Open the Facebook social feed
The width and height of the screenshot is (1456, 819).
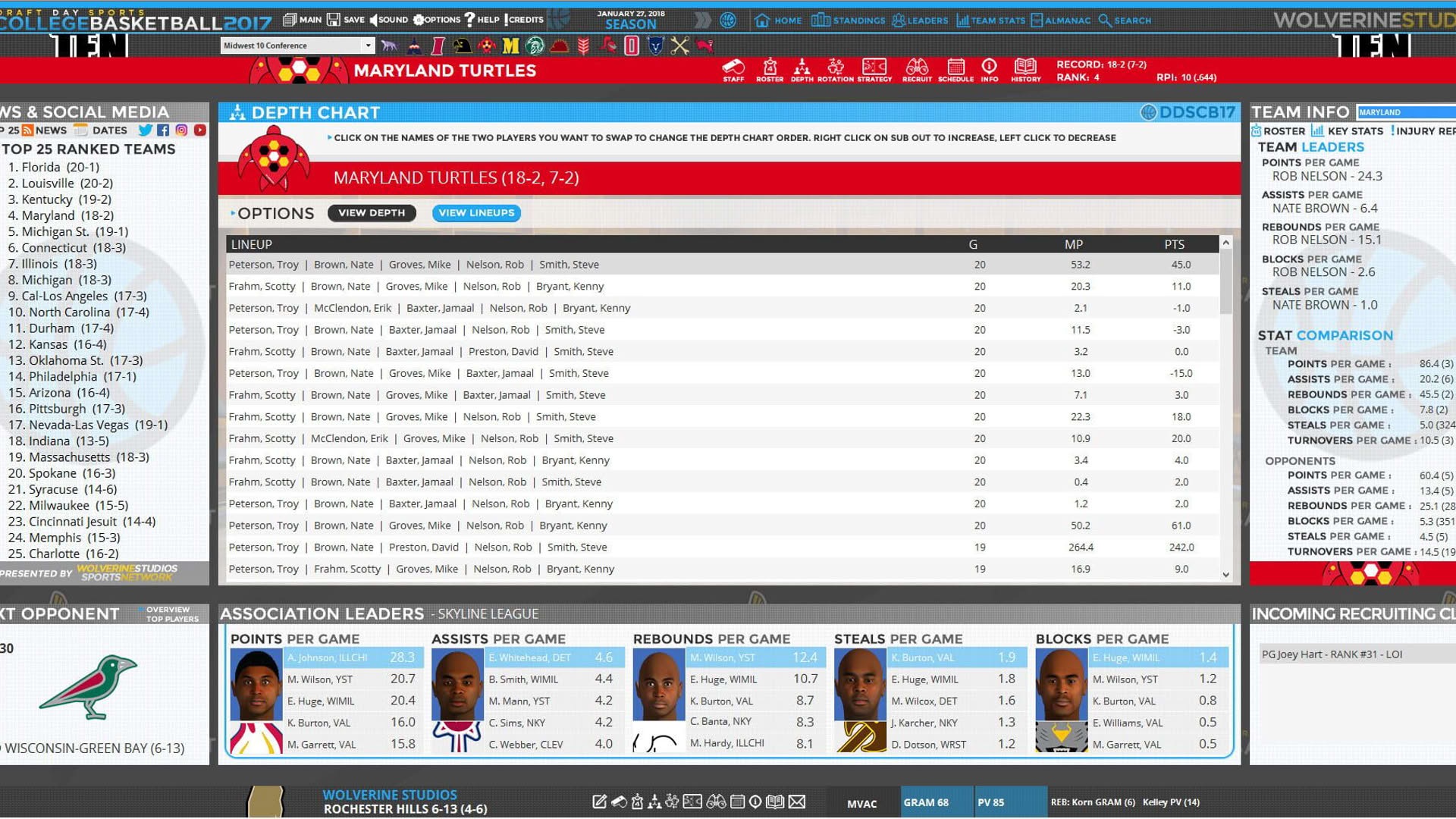tap(163, 130)
